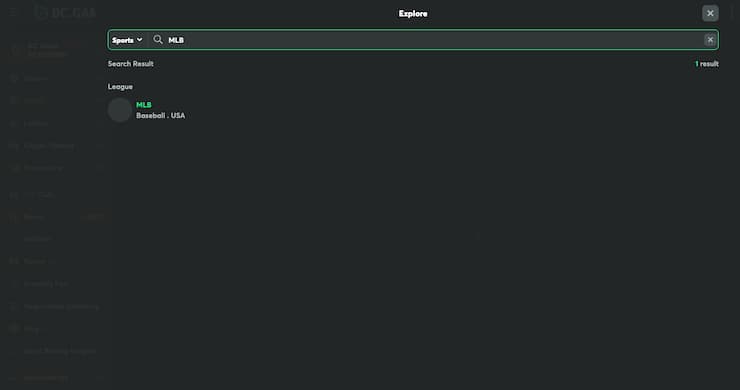Image resolution: width=740 pixels, height=390 pixels.
Task: Click the 'Search Result' heading
Action: point(131,64)
